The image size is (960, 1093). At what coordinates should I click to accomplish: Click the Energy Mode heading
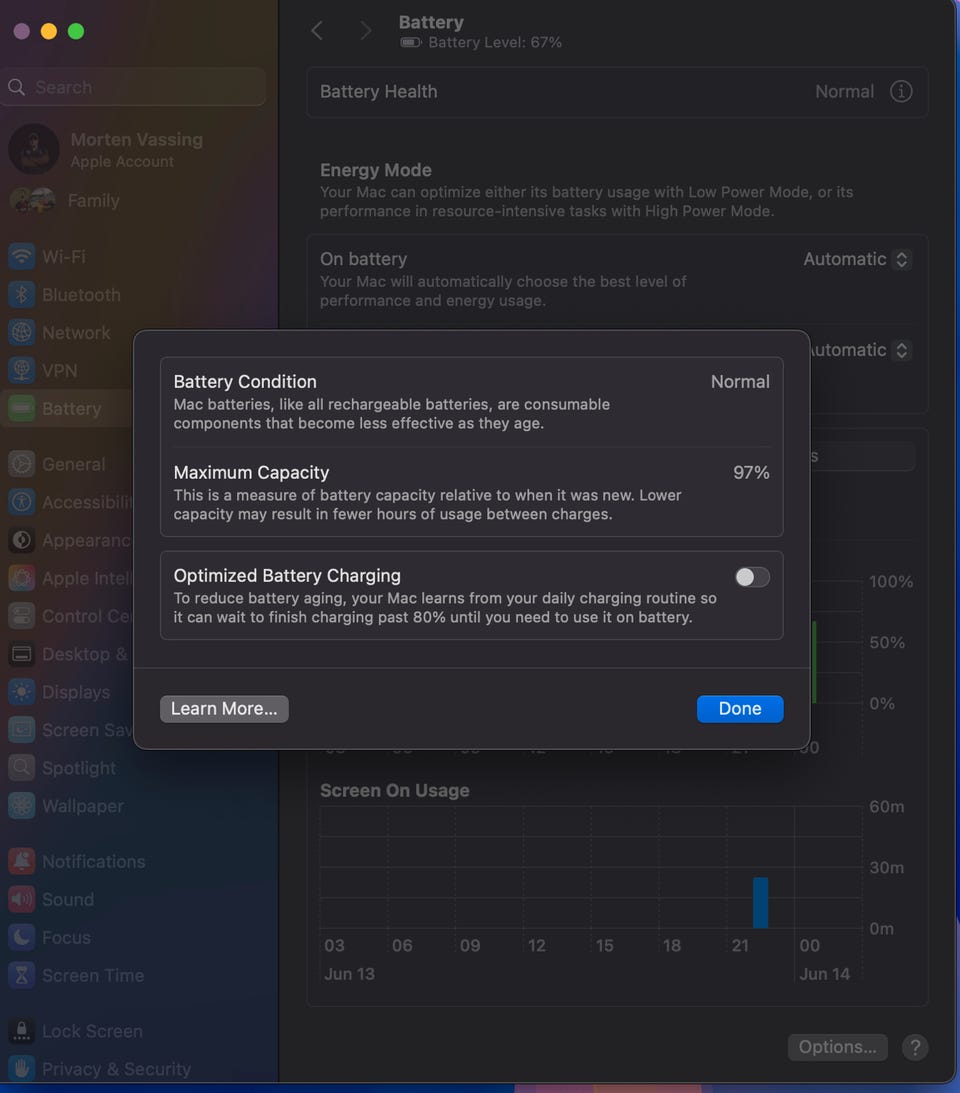pos(376,170)
